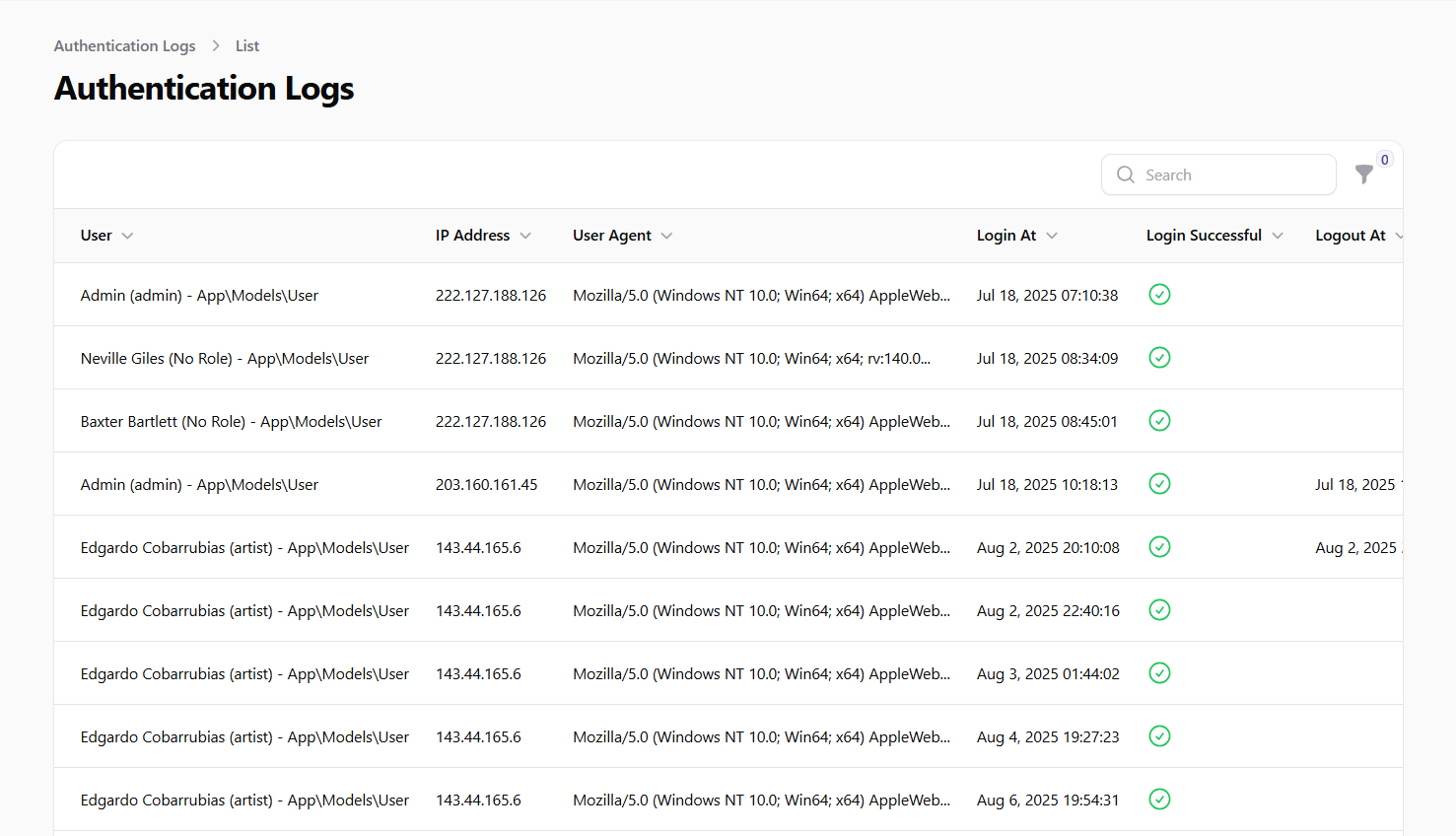
Task: Open the IP Address column chevron
Action: click(525, 235)
